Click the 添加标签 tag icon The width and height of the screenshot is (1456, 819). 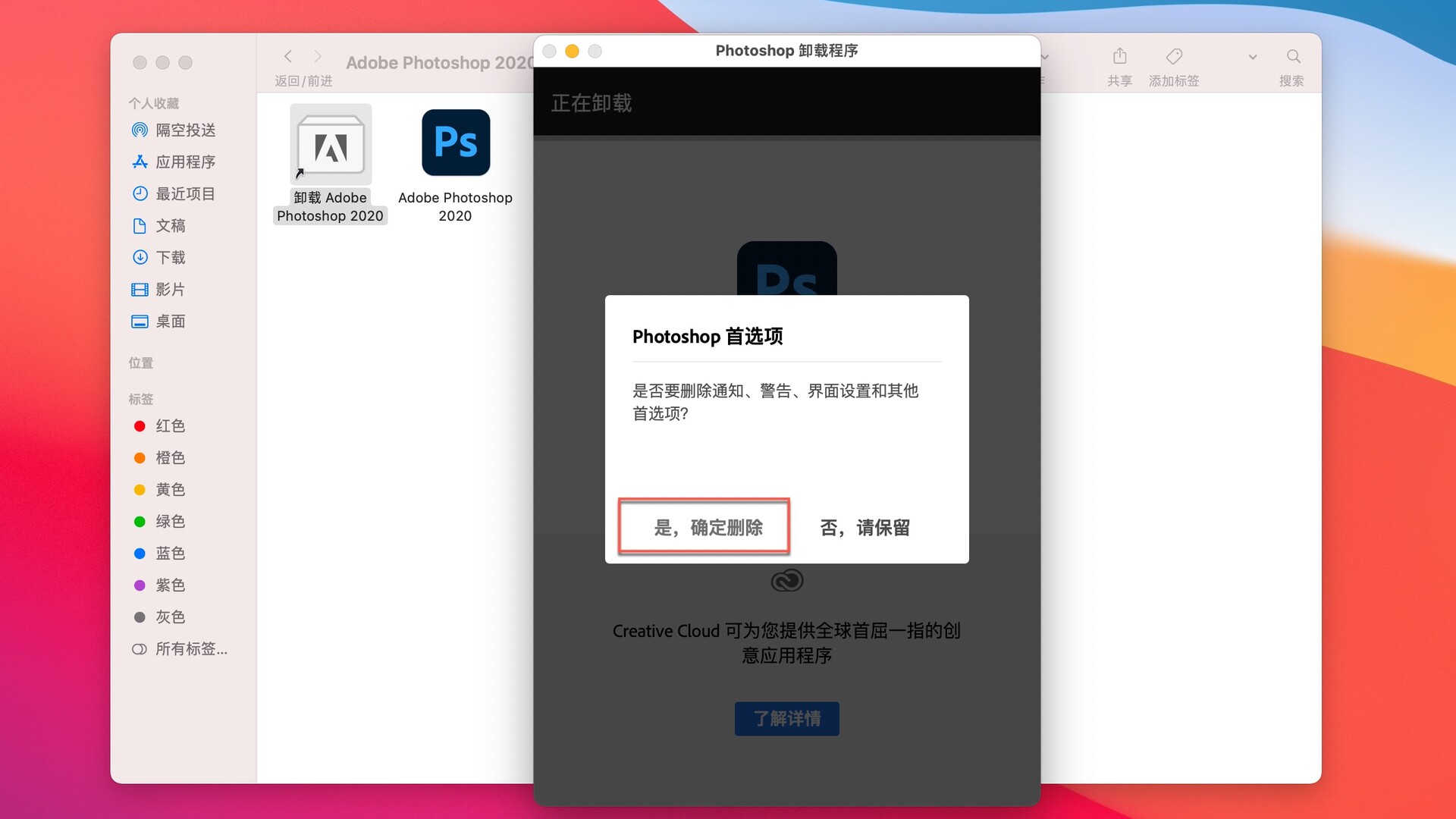(1174, 57)
